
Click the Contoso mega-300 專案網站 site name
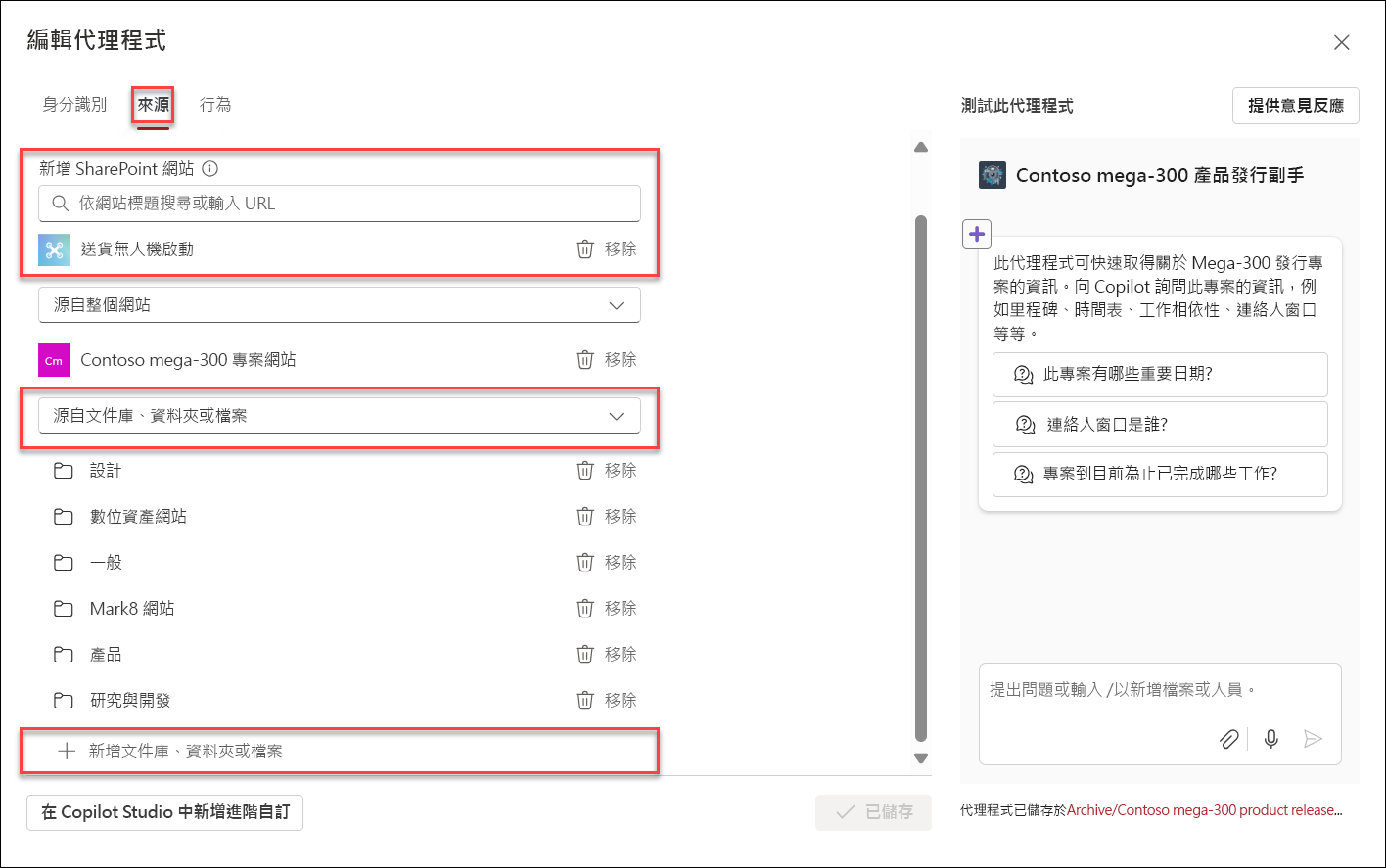click(x=188, y=360)
